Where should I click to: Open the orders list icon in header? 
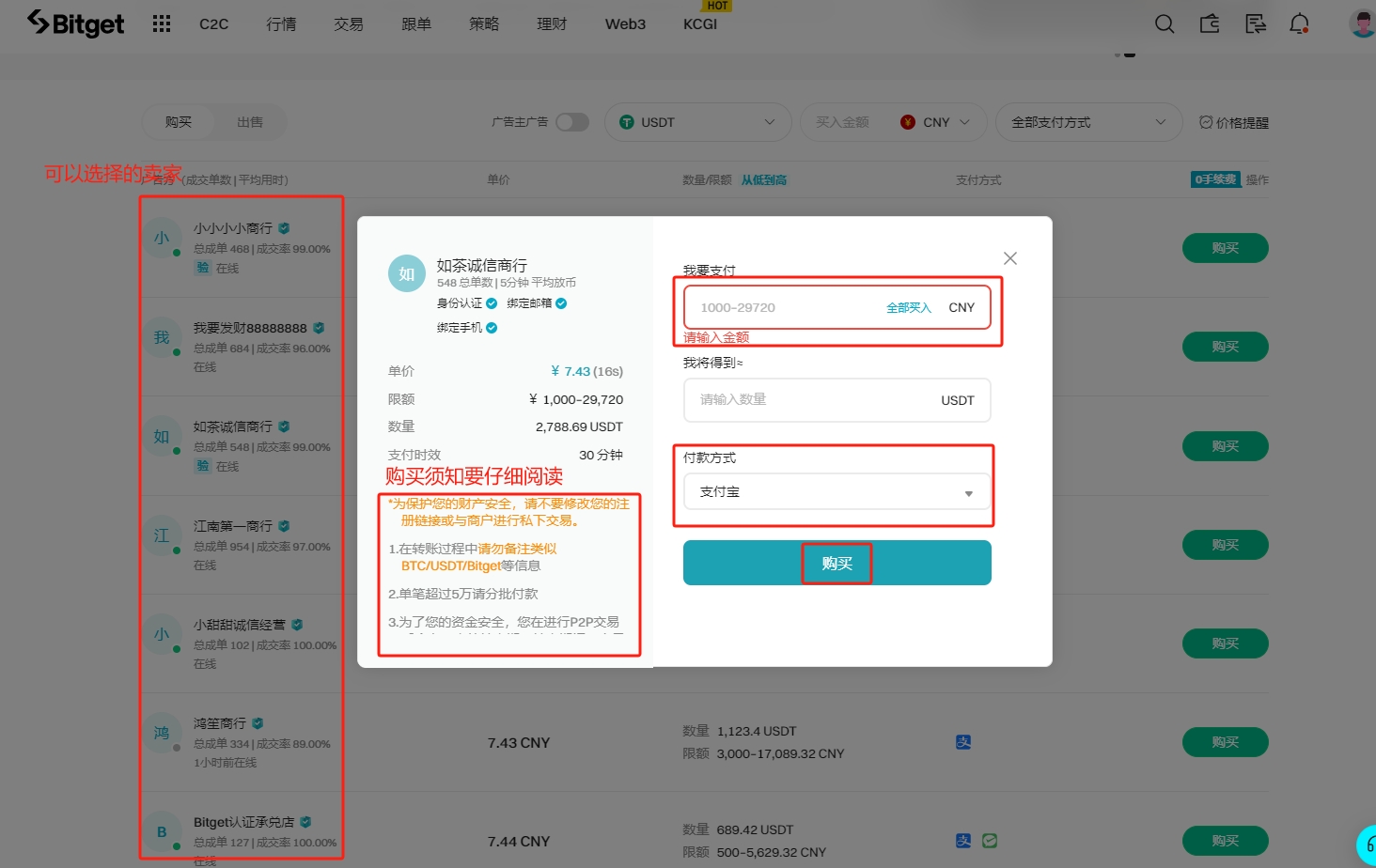tap(1255, 23)
